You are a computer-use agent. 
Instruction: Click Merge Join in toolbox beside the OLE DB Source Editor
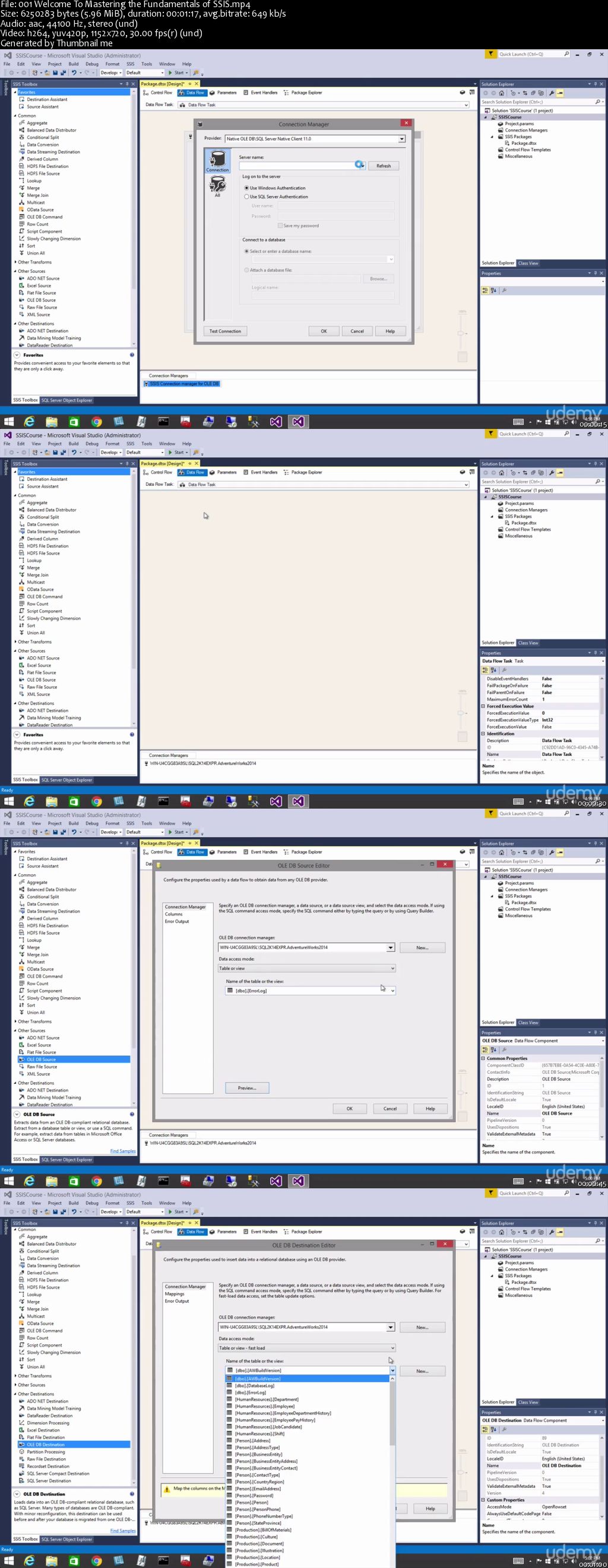tap(37, 955)
